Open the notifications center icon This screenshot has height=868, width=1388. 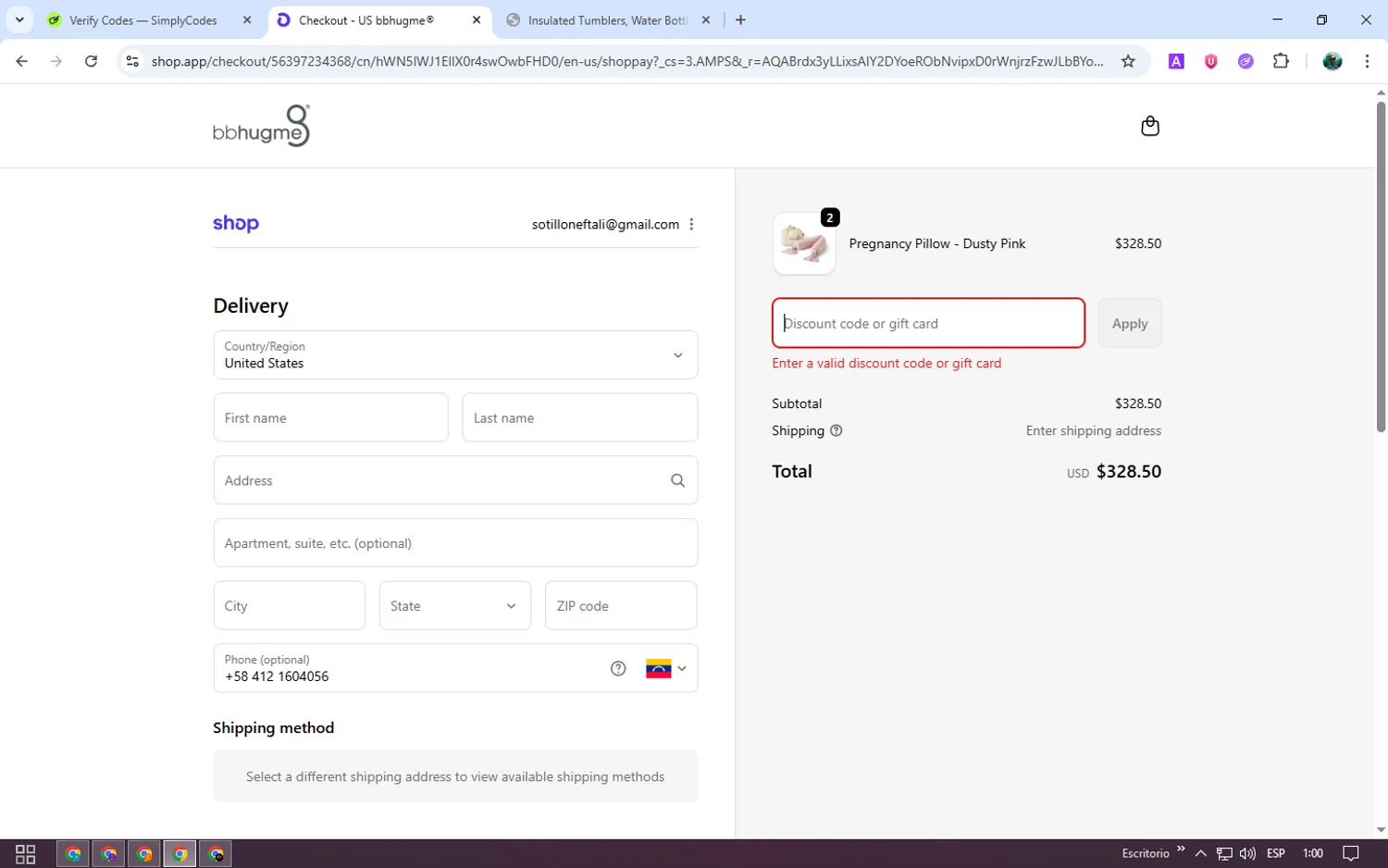click(x=1351, y=853)
